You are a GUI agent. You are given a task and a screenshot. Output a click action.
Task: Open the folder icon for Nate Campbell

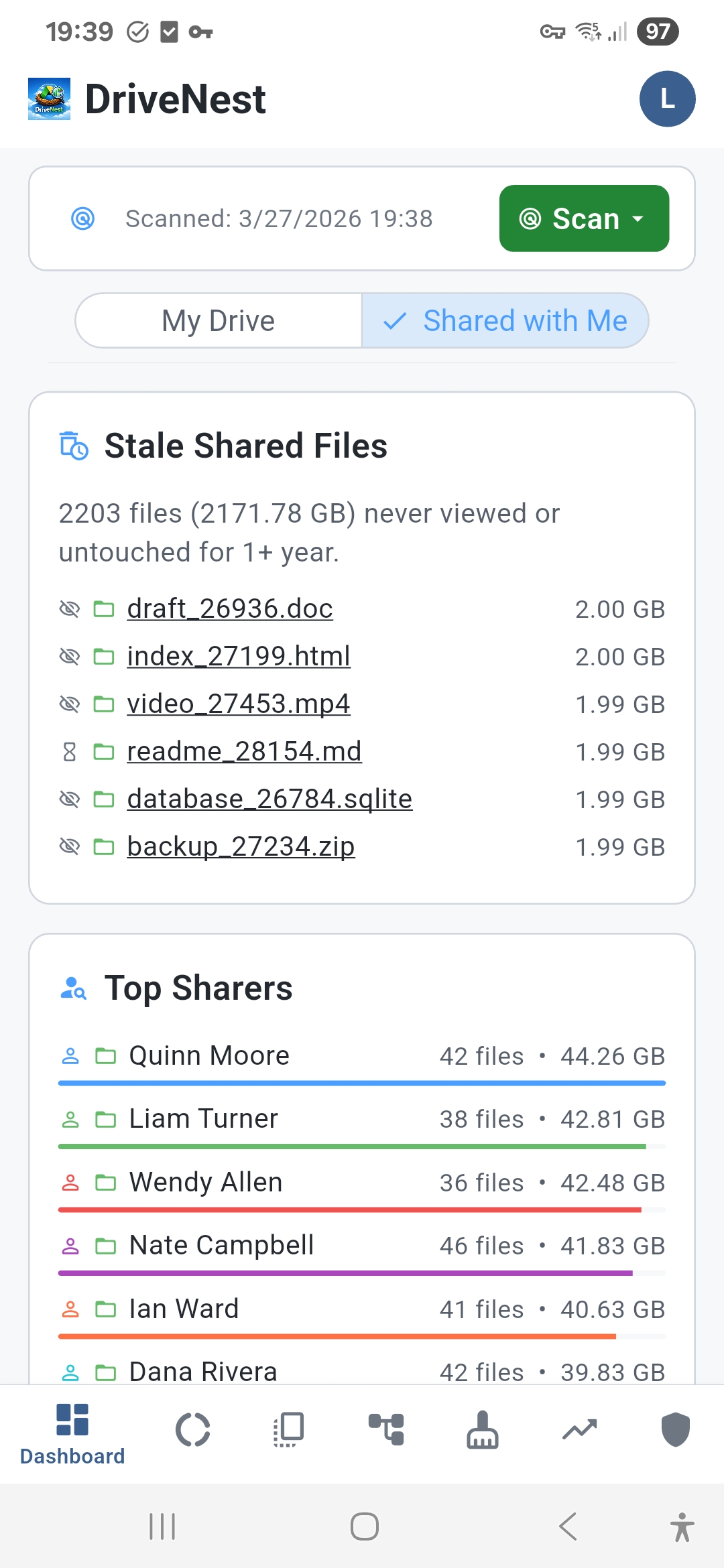105,1246
